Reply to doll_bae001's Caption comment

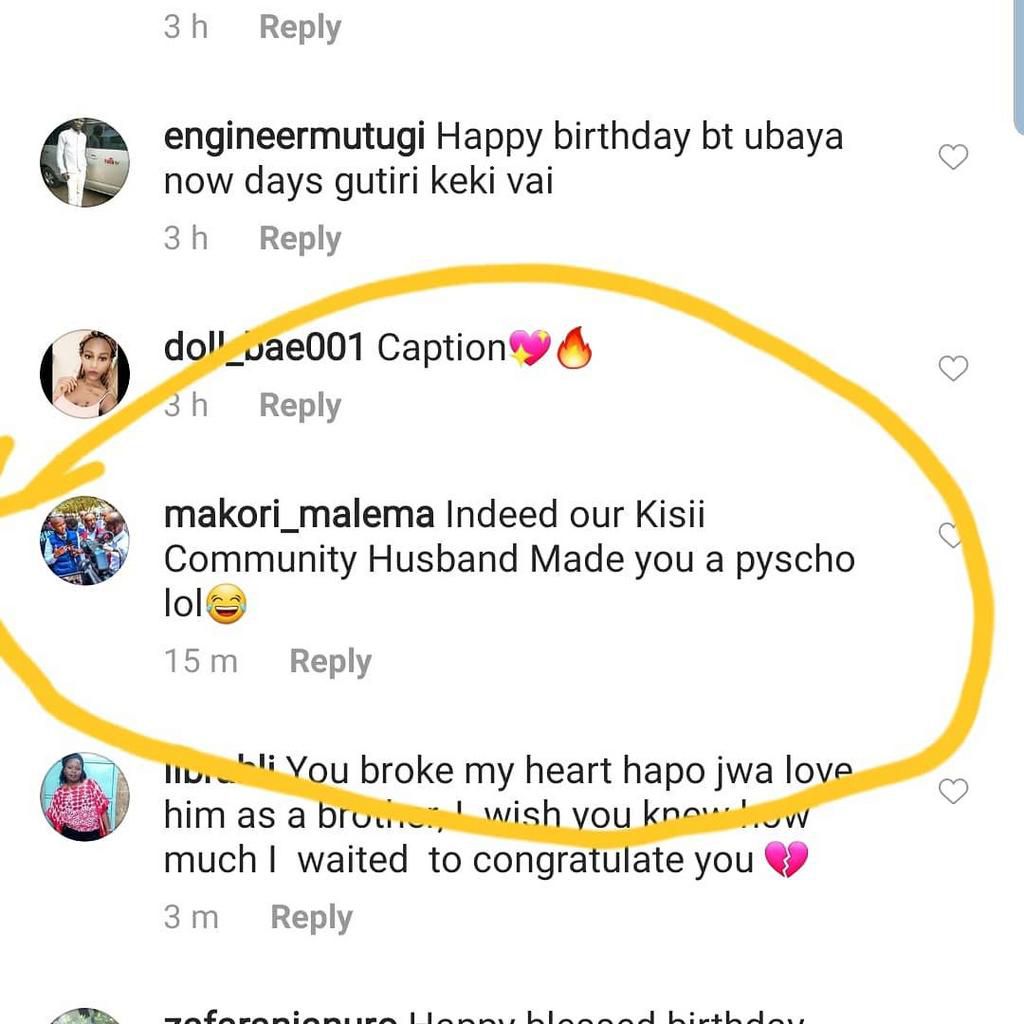[x=300, y=405]
